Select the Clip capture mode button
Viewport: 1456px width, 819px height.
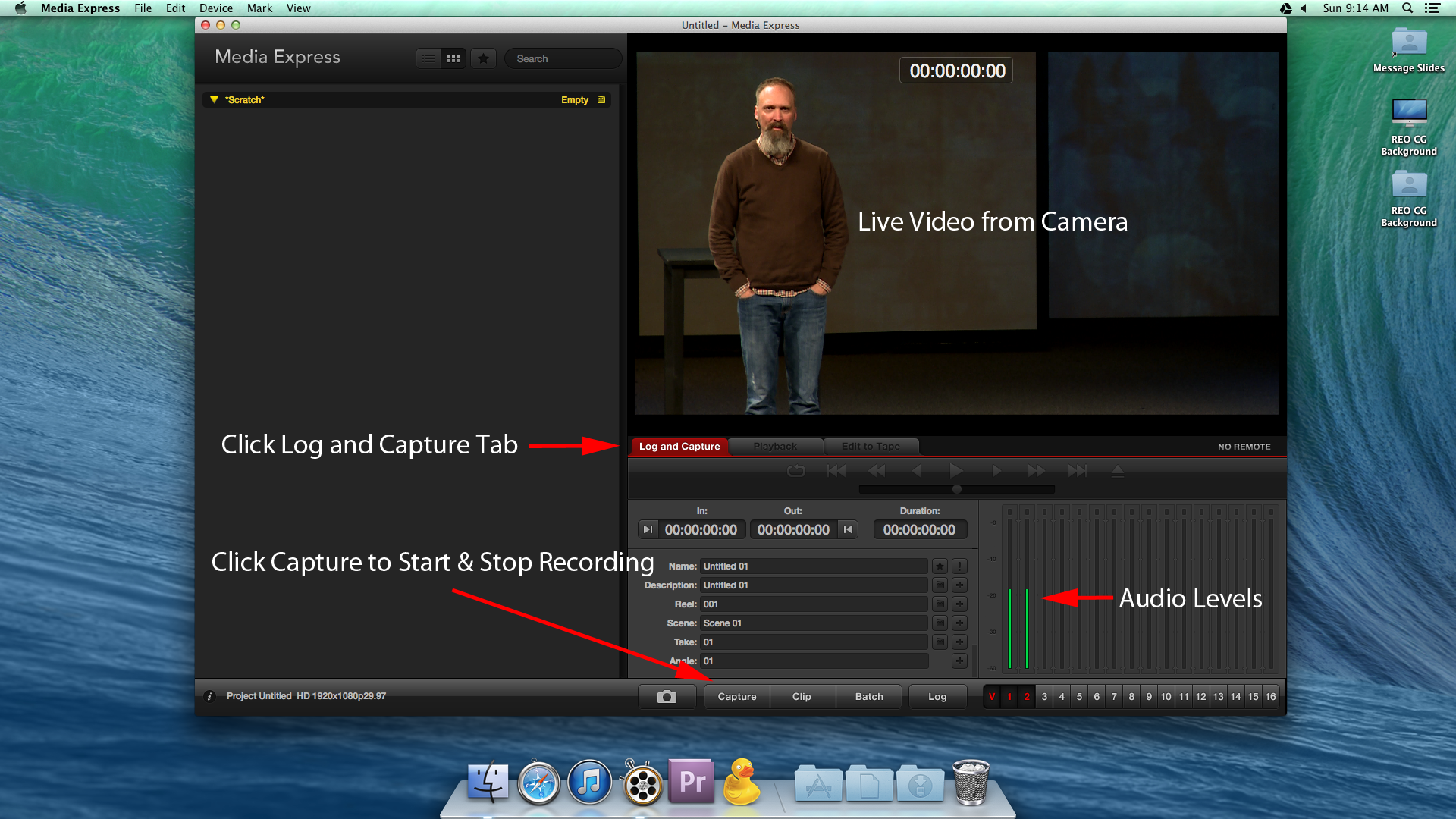coord(802,696)
